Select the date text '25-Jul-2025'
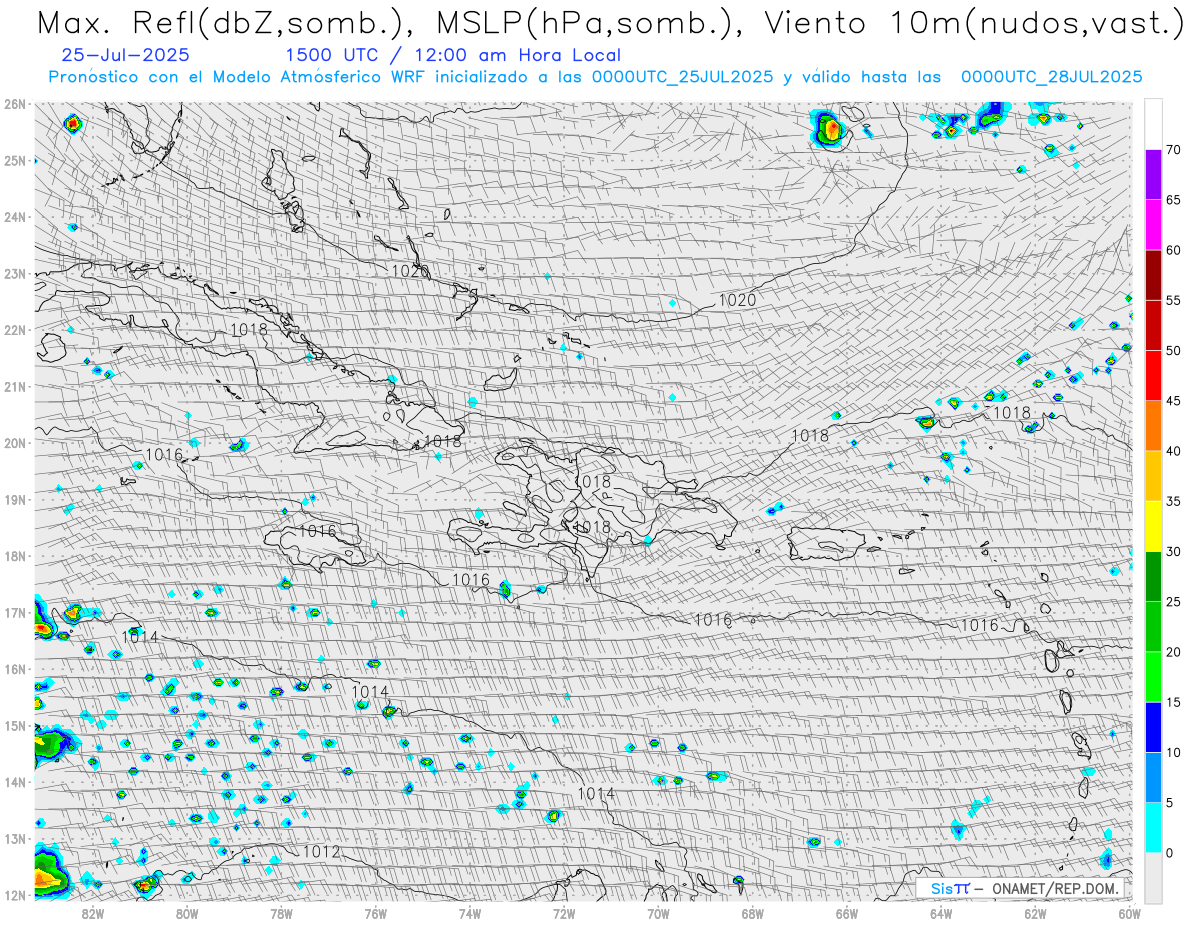Image resolution: width=1200 pixels, height=927 pixels. pos(125,56)
